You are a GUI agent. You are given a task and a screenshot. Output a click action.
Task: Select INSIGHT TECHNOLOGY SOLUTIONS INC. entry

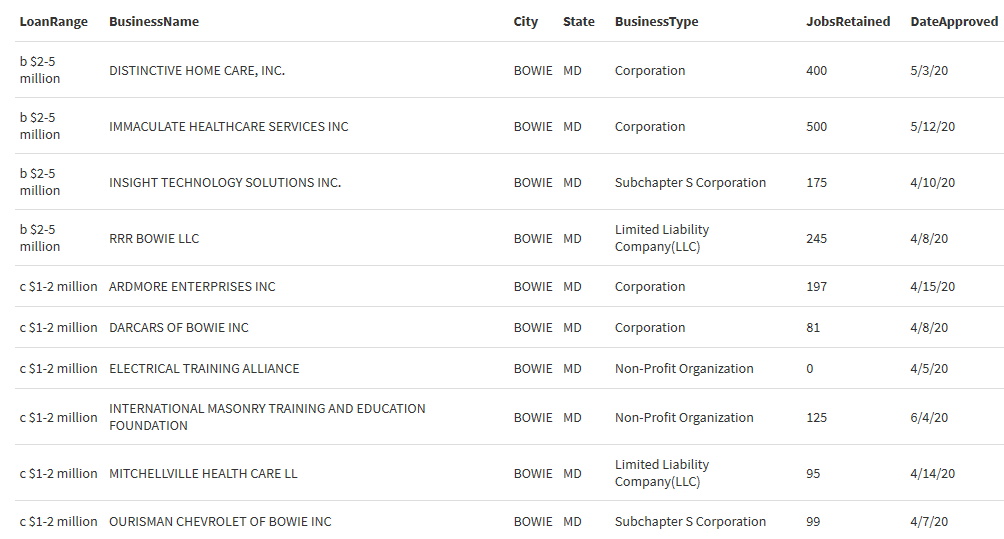pos(225,183)
